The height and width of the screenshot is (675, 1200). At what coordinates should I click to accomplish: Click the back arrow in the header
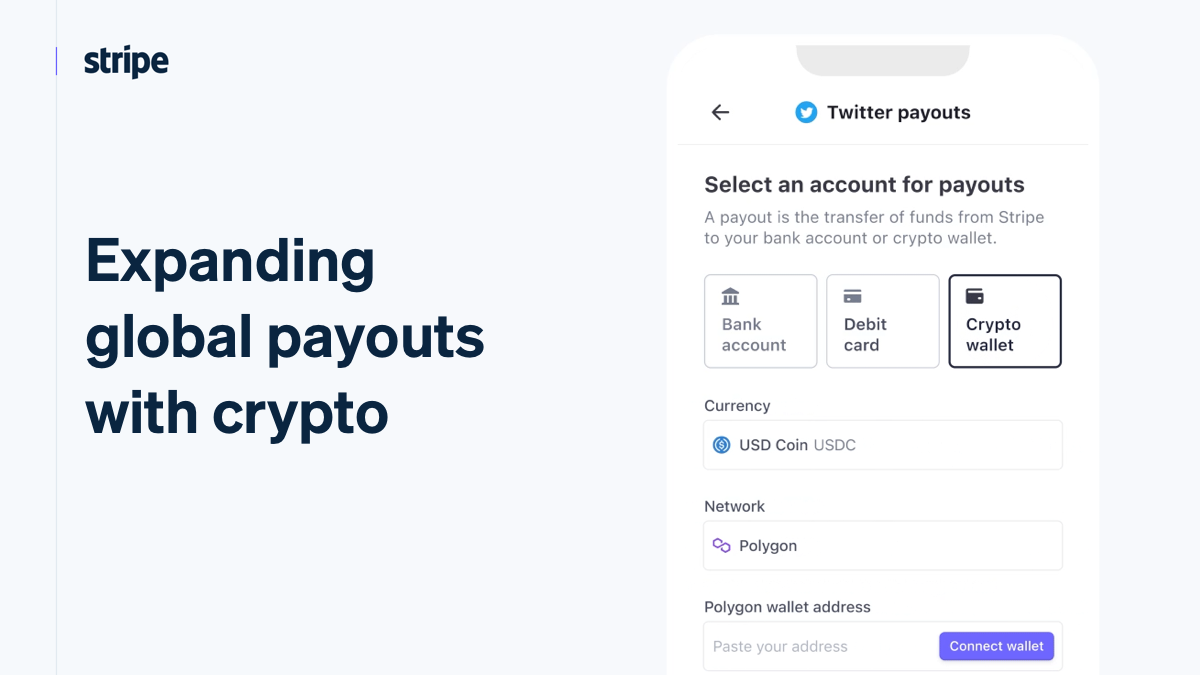720,112
